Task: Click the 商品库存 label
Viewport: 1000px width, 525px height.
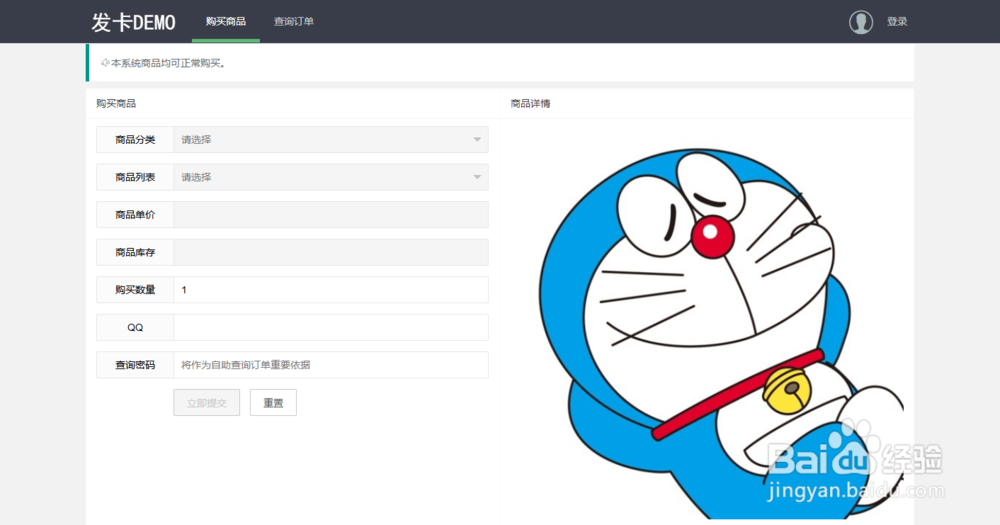Action: pyautogui.click(x=135, y=253)
